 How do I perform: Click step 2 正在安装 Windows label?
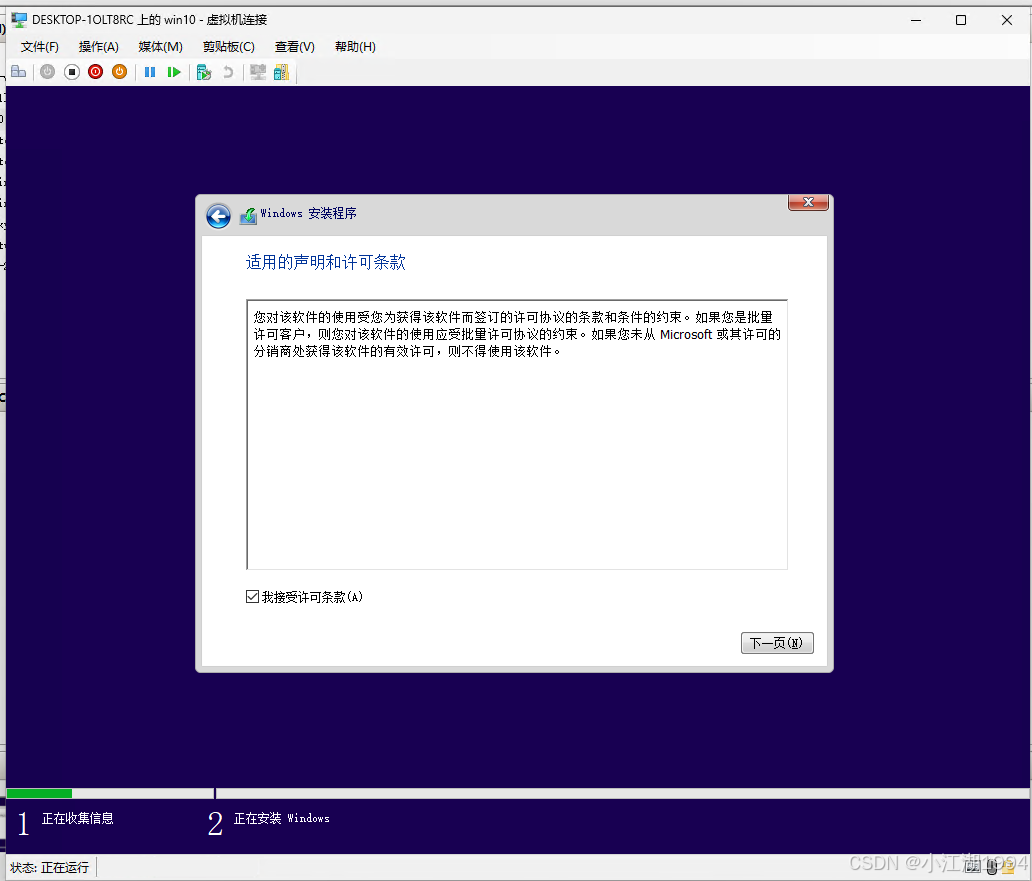tap(282, 818)
